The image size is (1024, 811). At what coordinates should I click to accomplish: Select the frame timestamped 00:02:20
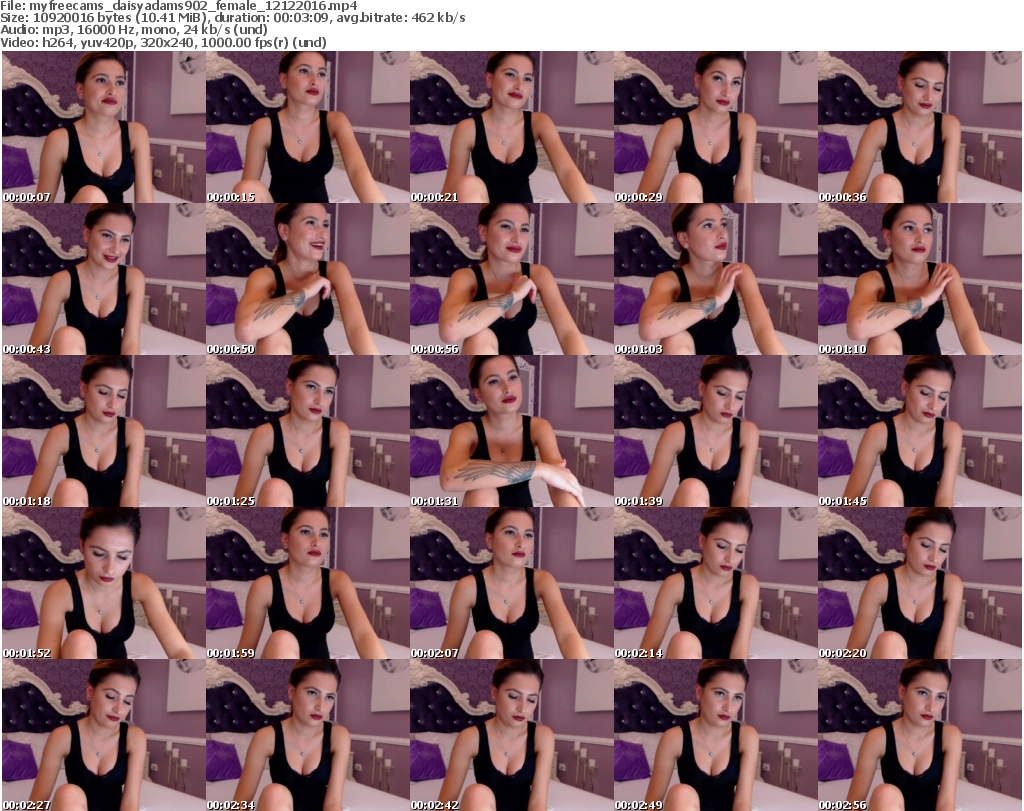pyautogui.click(x=920, y=583)
